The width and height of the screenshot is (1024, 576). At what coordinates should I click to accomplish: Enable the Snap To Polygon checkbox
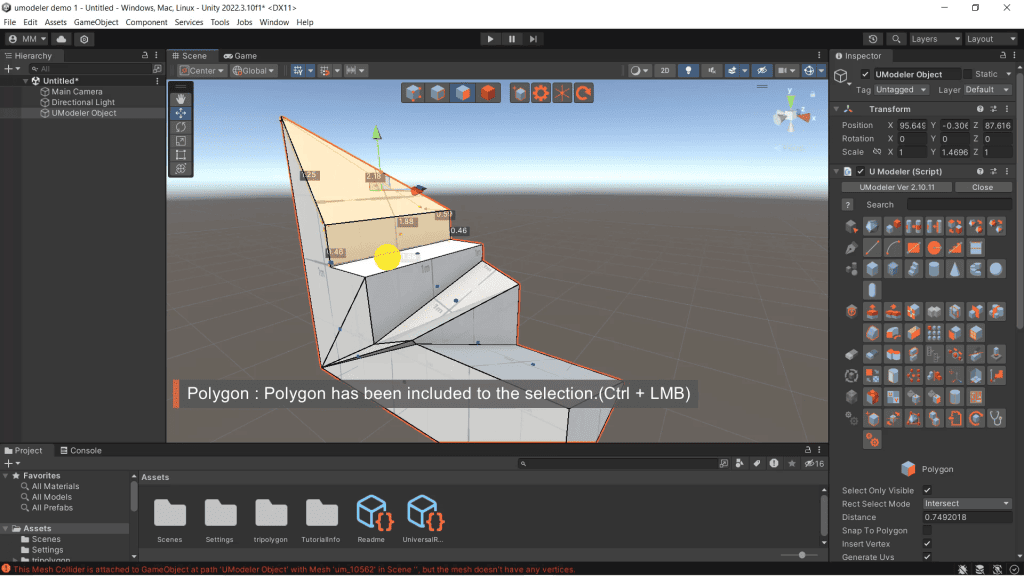pos(927,530)
